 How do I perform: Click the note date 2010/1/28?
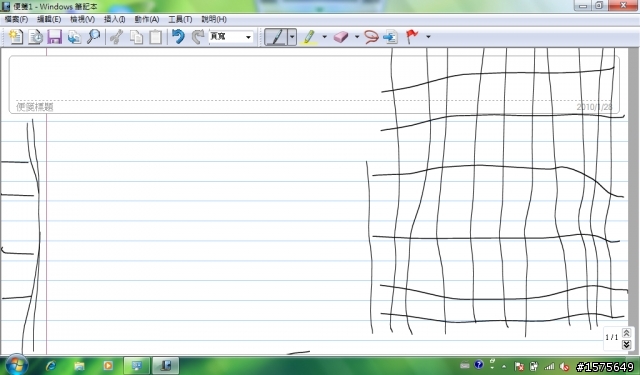594,107
